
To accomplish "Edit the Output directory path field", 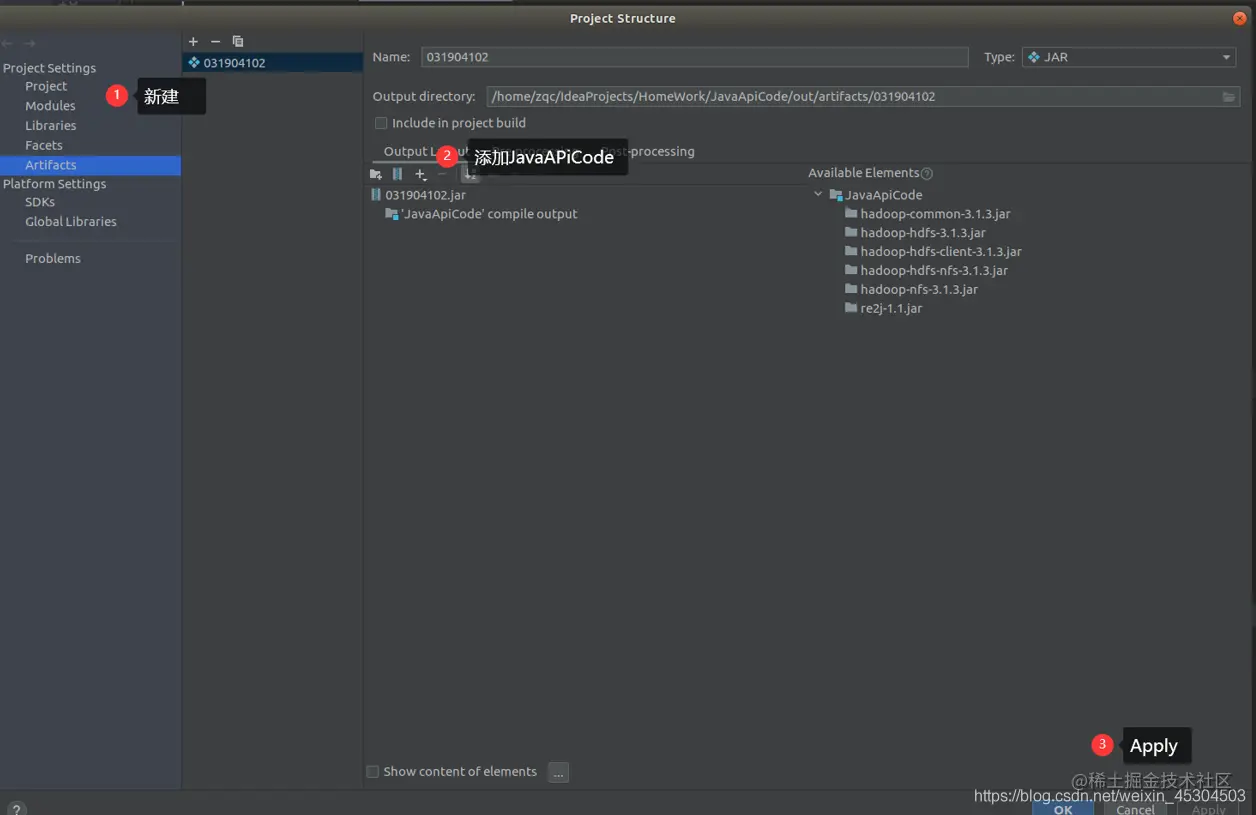I will pyautogui.click(x=853, y=97).
